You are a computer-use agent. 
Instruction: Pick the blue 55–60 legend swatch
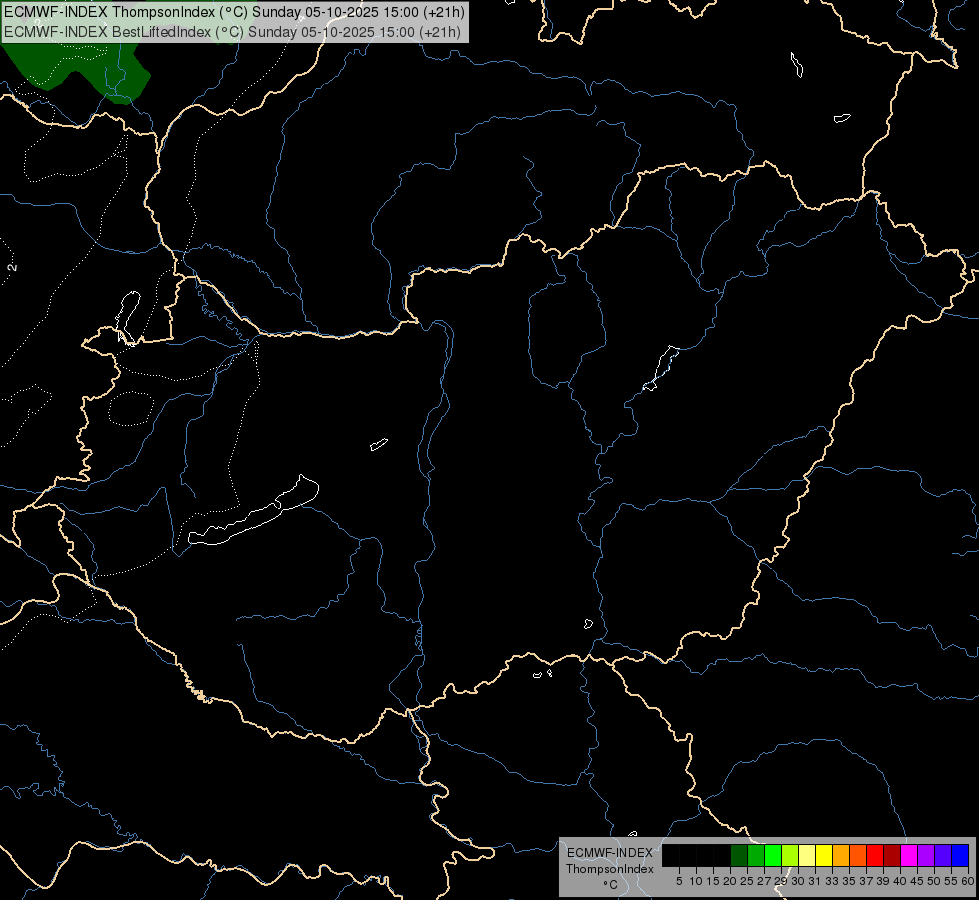[x=960, y=855]
